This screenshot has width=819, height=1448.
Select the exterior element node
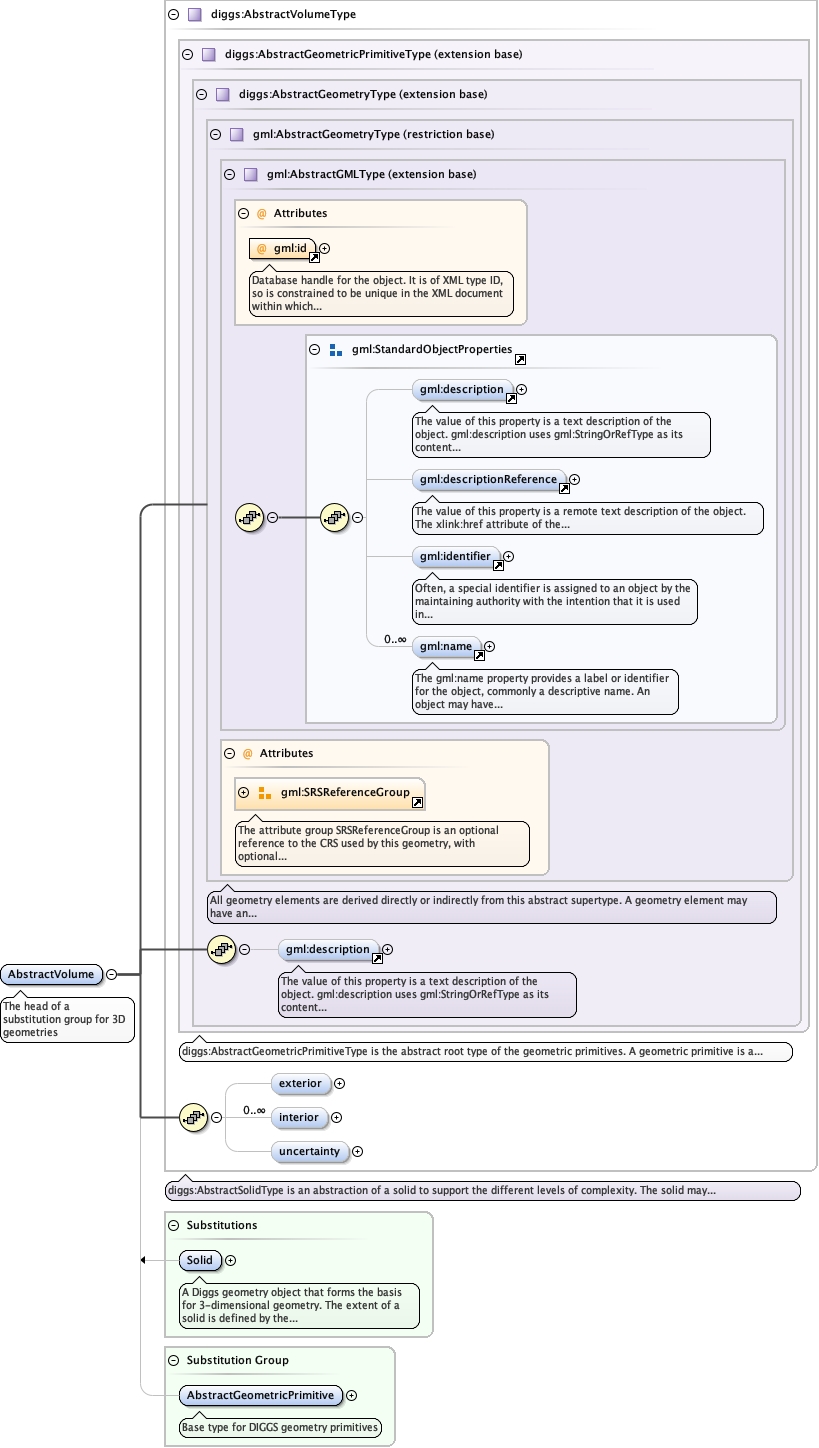[x=300, y=1083]
